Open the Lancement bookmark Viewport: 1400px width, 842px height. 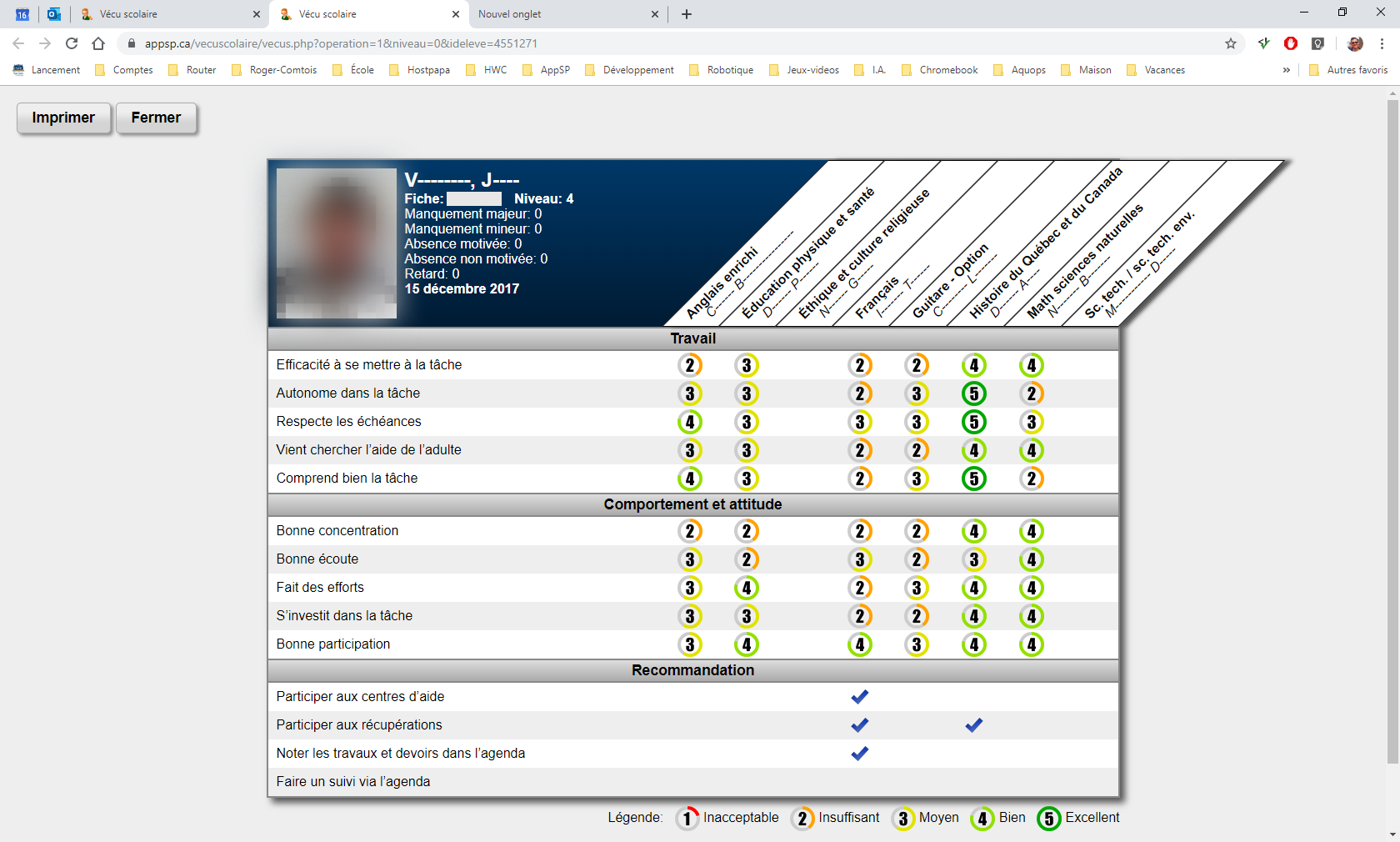tap(47, 70)
